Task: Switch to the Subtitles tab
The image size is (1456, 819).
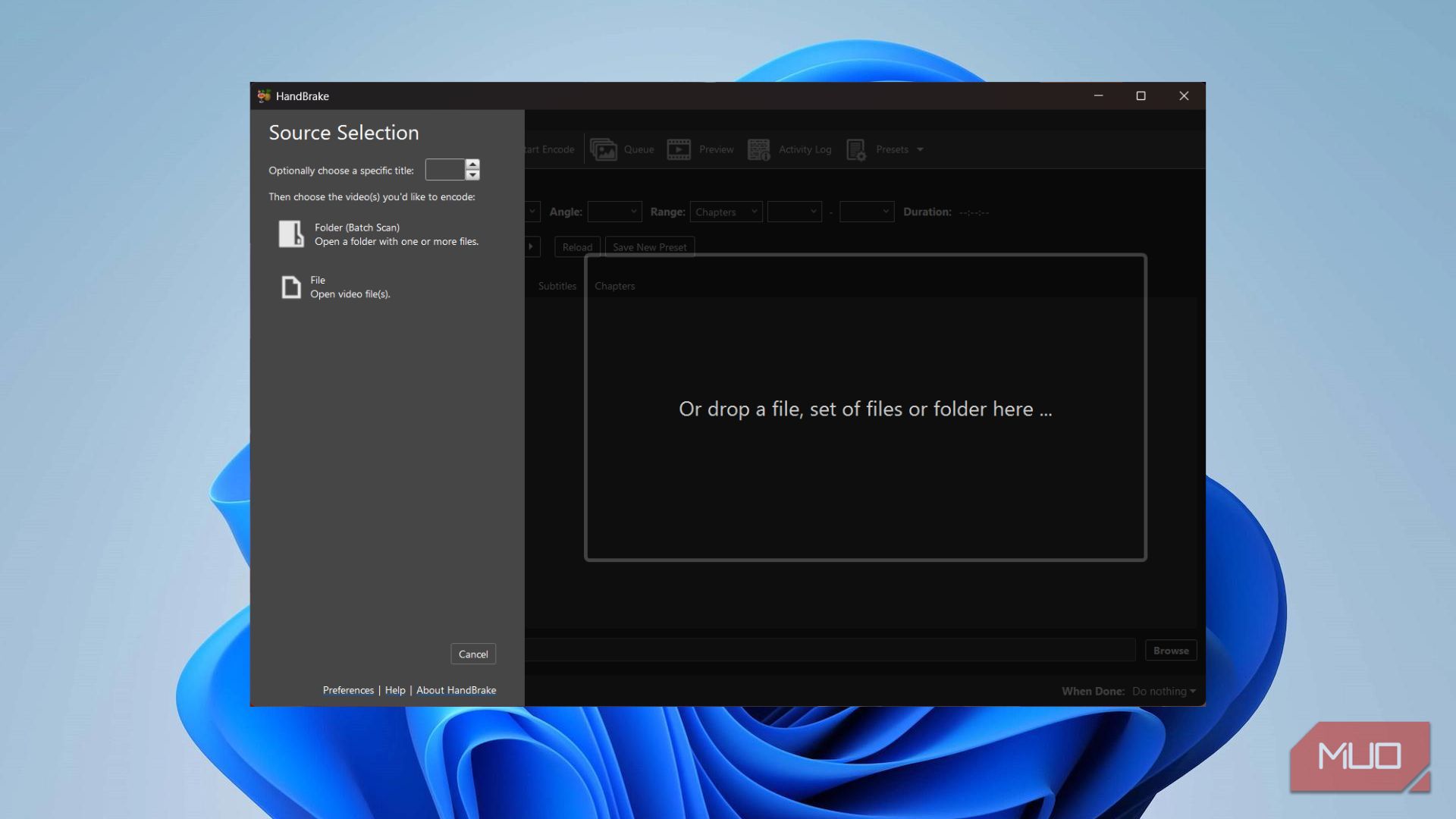Action: pyautogui.click(x=557, y=286)
